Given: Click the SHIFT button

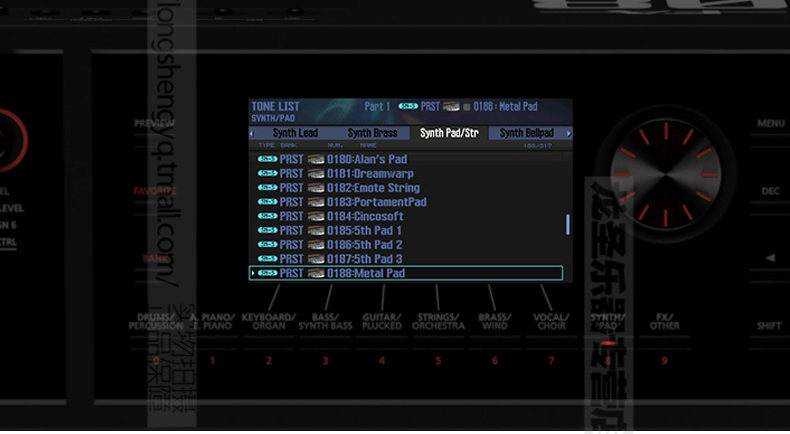Looking at the screenshot, I should [769, 326].
